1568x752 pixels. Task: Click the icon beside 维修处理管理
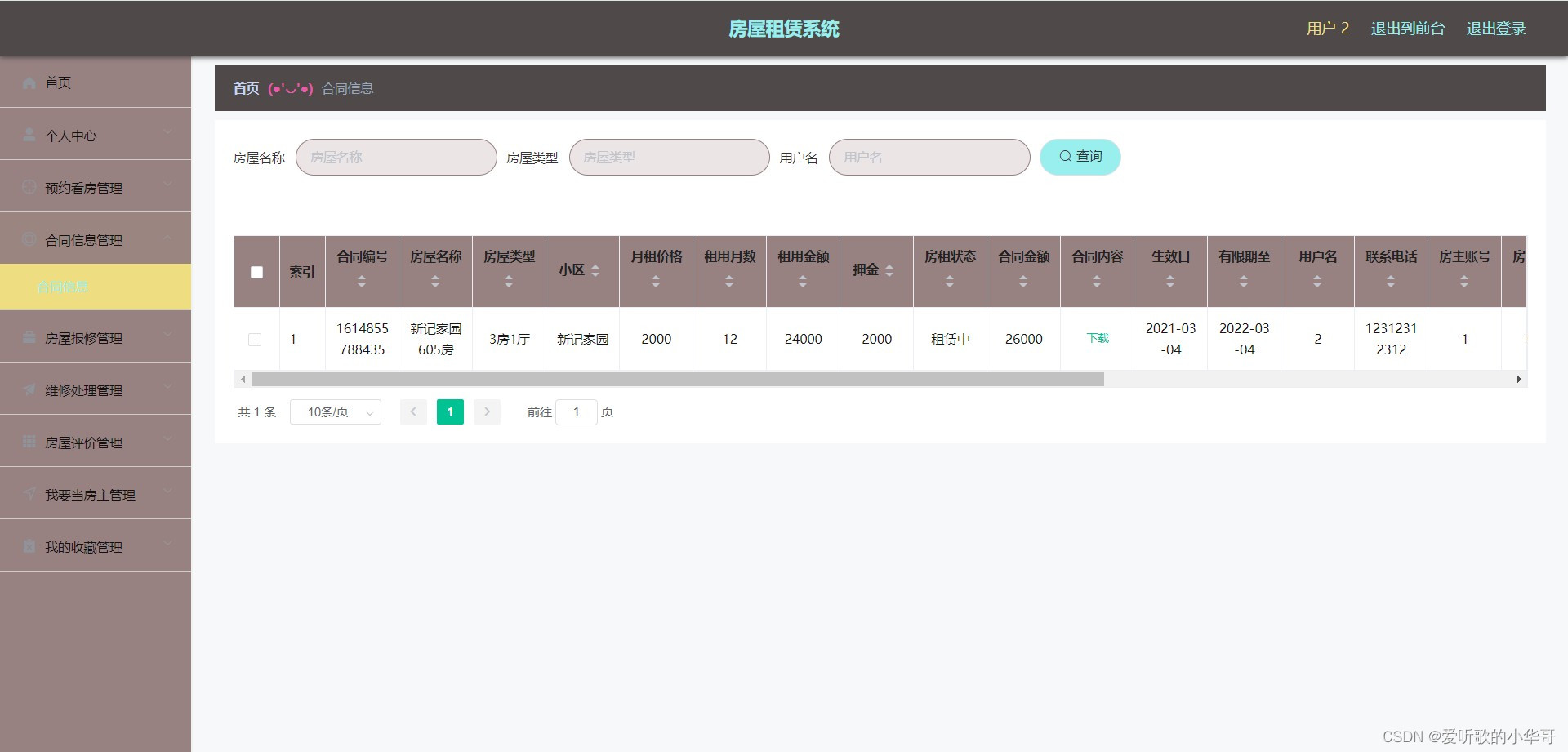[x=29, y=389]
